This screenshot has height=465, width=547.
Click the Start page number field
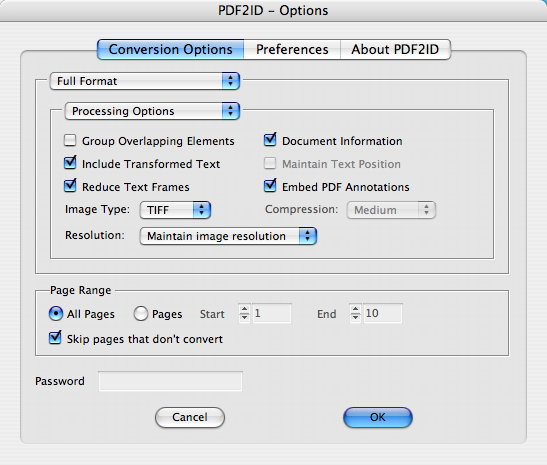coord(272,313)
